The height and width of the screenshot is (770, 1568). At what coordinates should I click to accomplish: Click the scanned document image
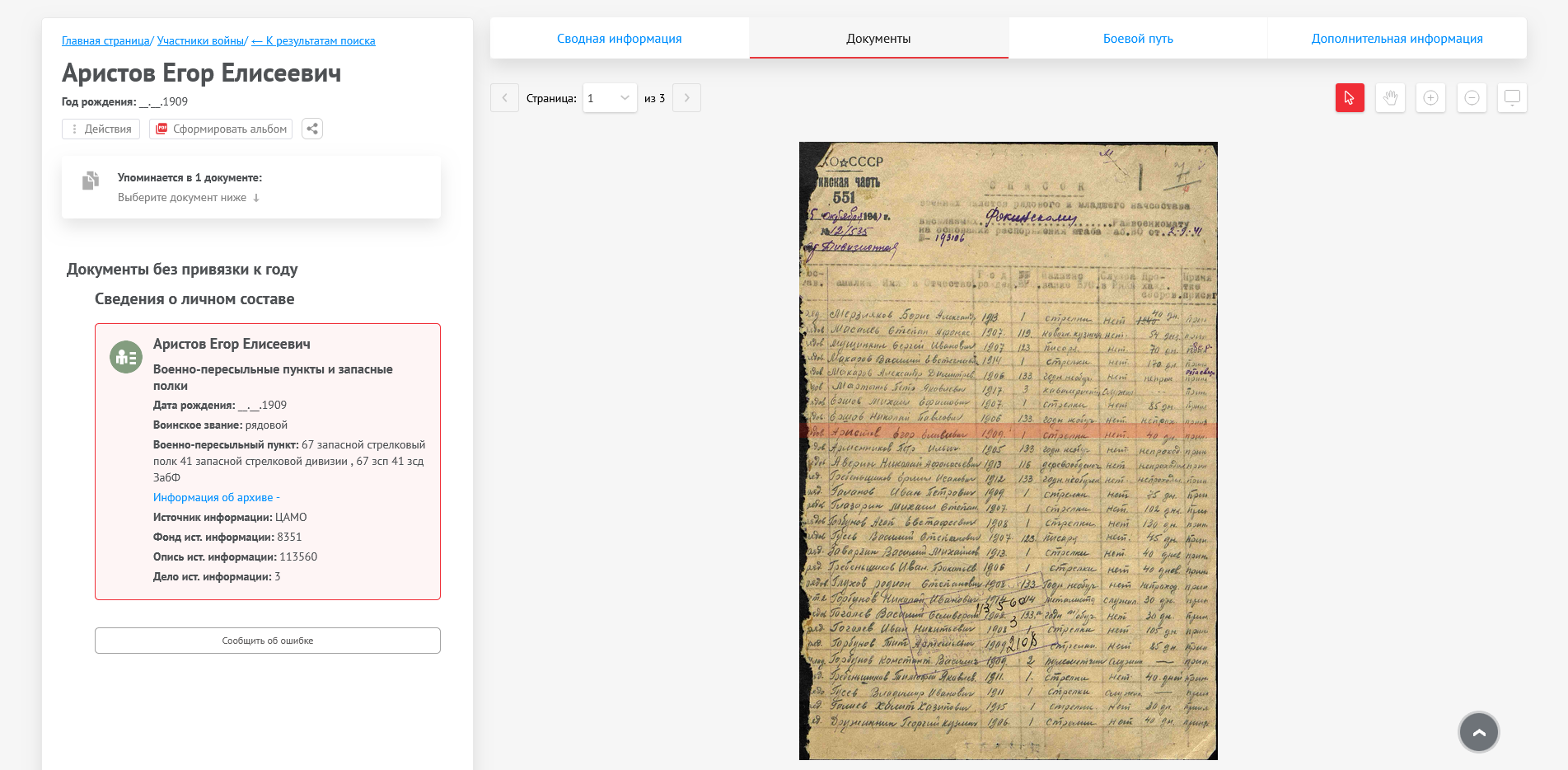1008,450
